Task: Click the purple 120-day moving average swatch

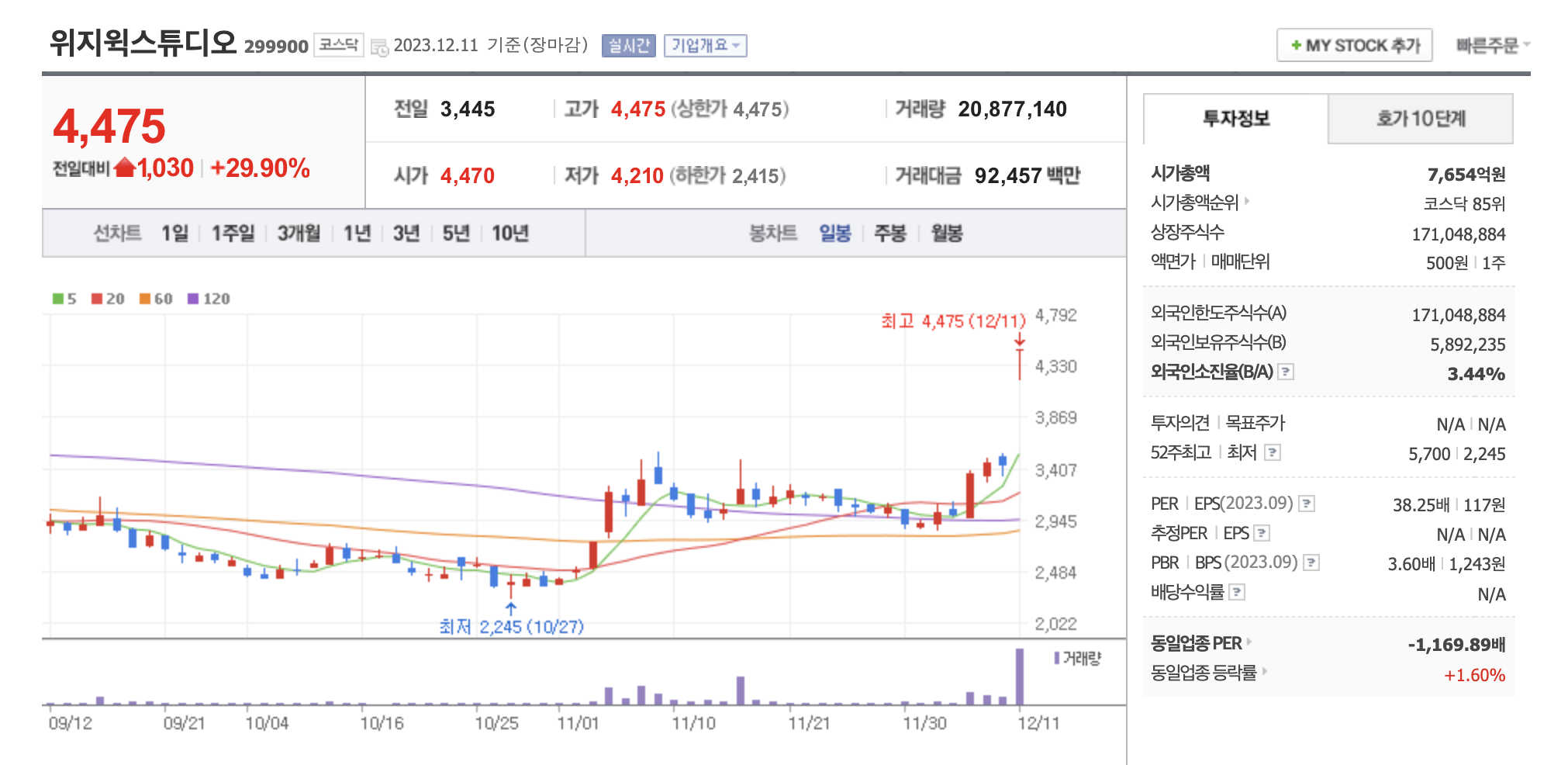Action: (x=193, y=299)
